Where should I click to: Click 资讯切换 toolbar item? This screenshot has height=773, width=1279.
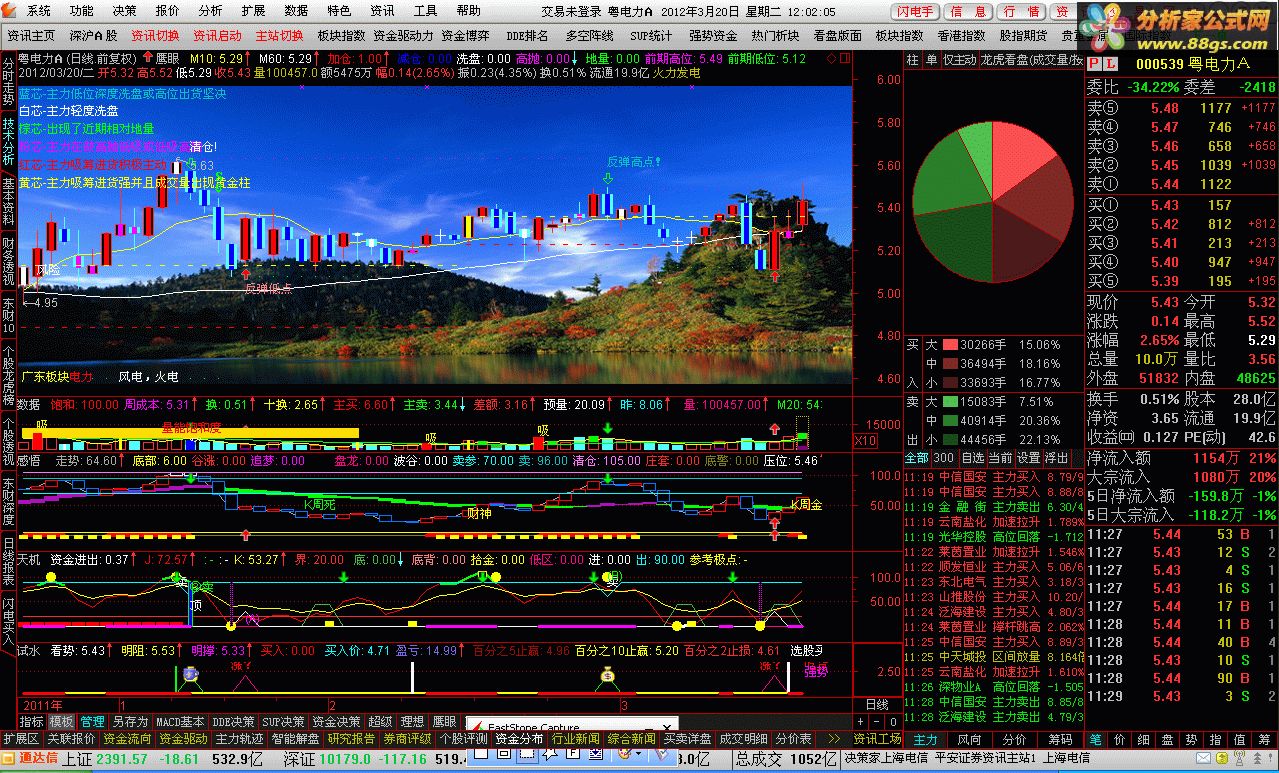click(155, 35)
